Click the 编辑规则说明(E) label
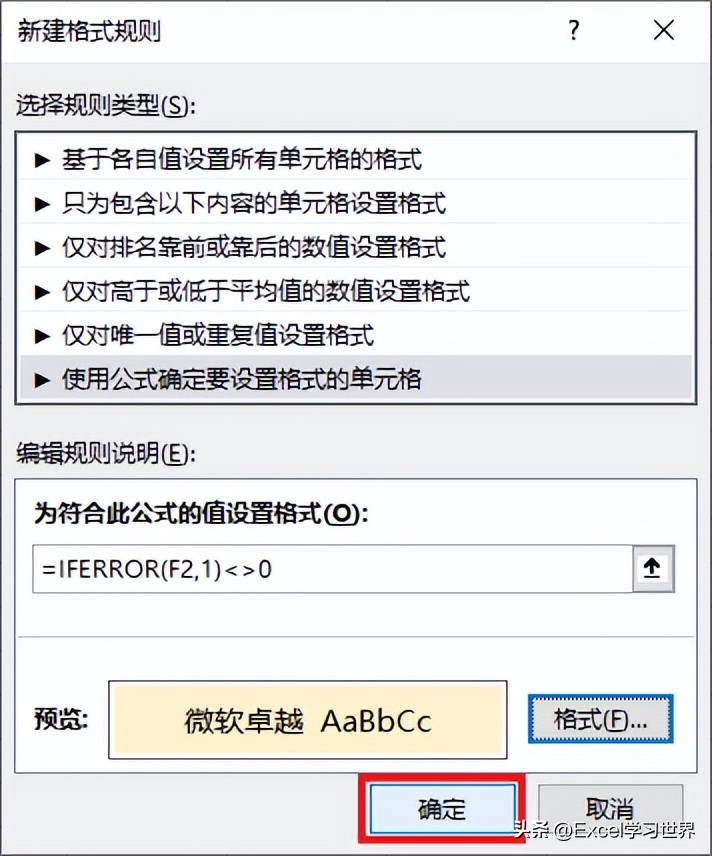712x856 pixels. tap(106, 453)
